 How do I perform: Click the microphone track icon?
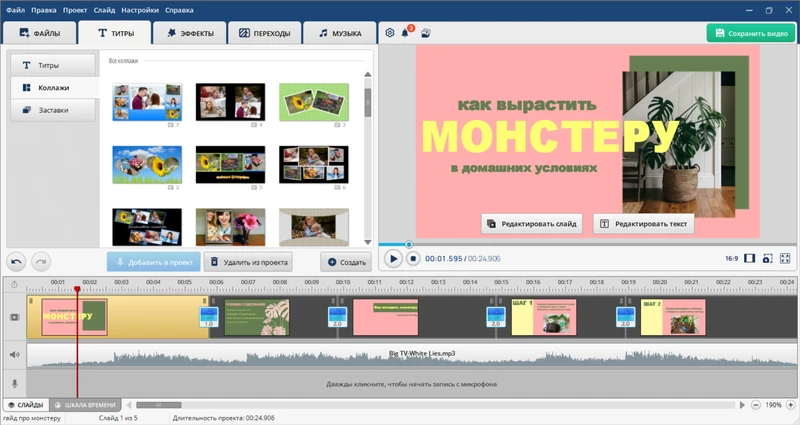(x=14, y=383)
